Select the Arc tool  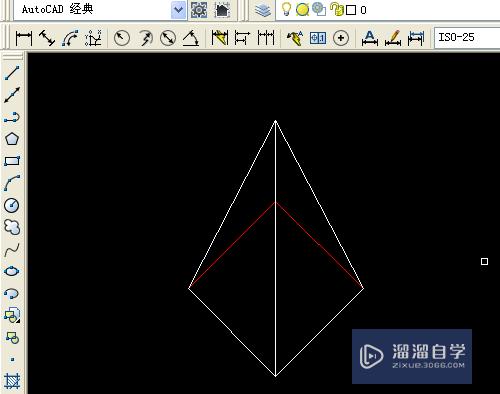click(x=12, y=183)
